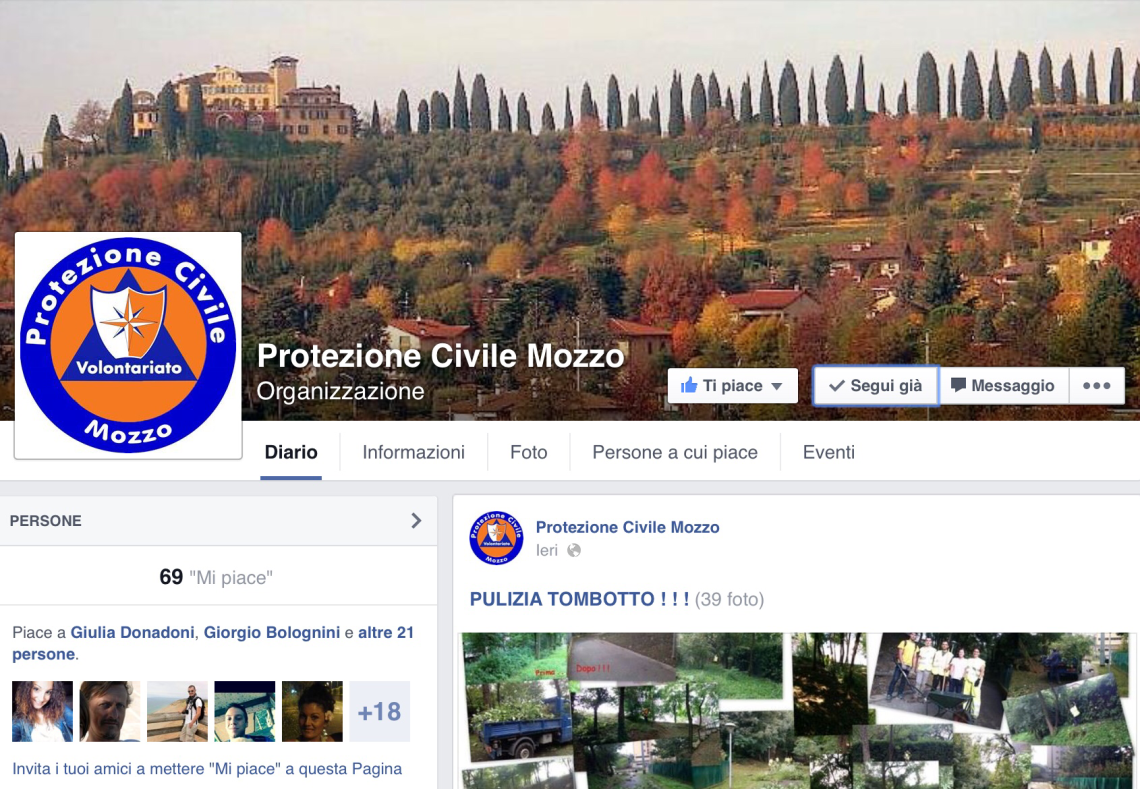Click the speech bubble Messaggio icon
1140x789 pixels.
tap(958, 385)
